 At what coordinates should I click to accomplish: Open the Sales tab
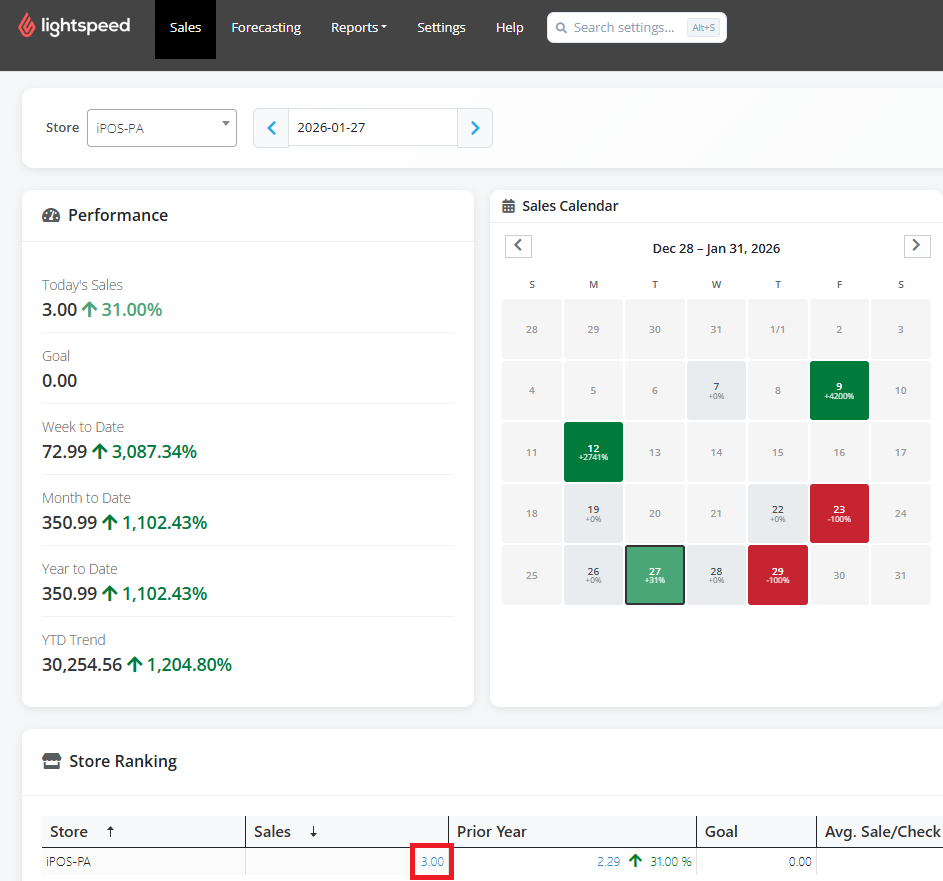coord(185,28)
